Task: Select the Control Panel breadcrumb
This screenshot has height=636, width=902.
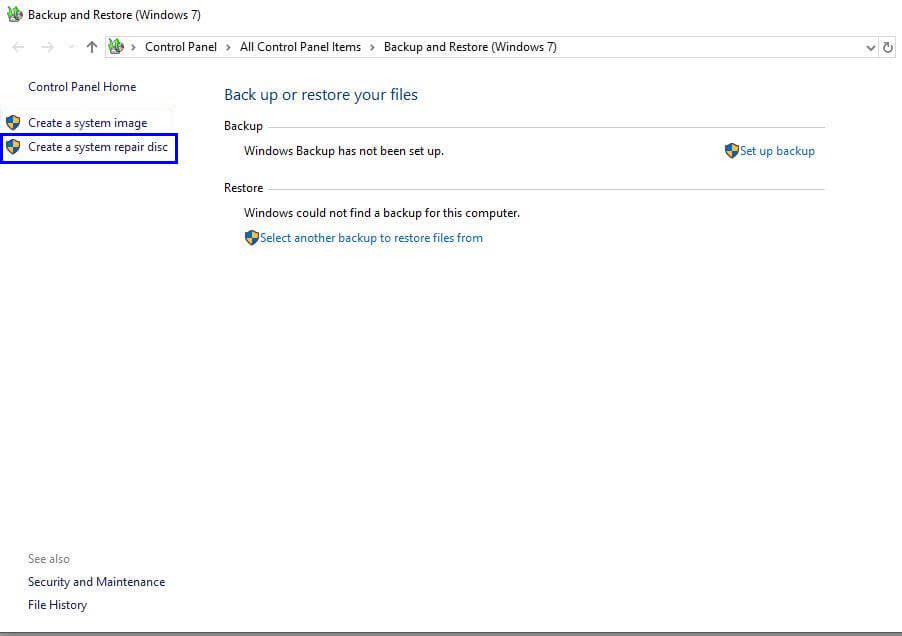Action: [x=181, y=47]
